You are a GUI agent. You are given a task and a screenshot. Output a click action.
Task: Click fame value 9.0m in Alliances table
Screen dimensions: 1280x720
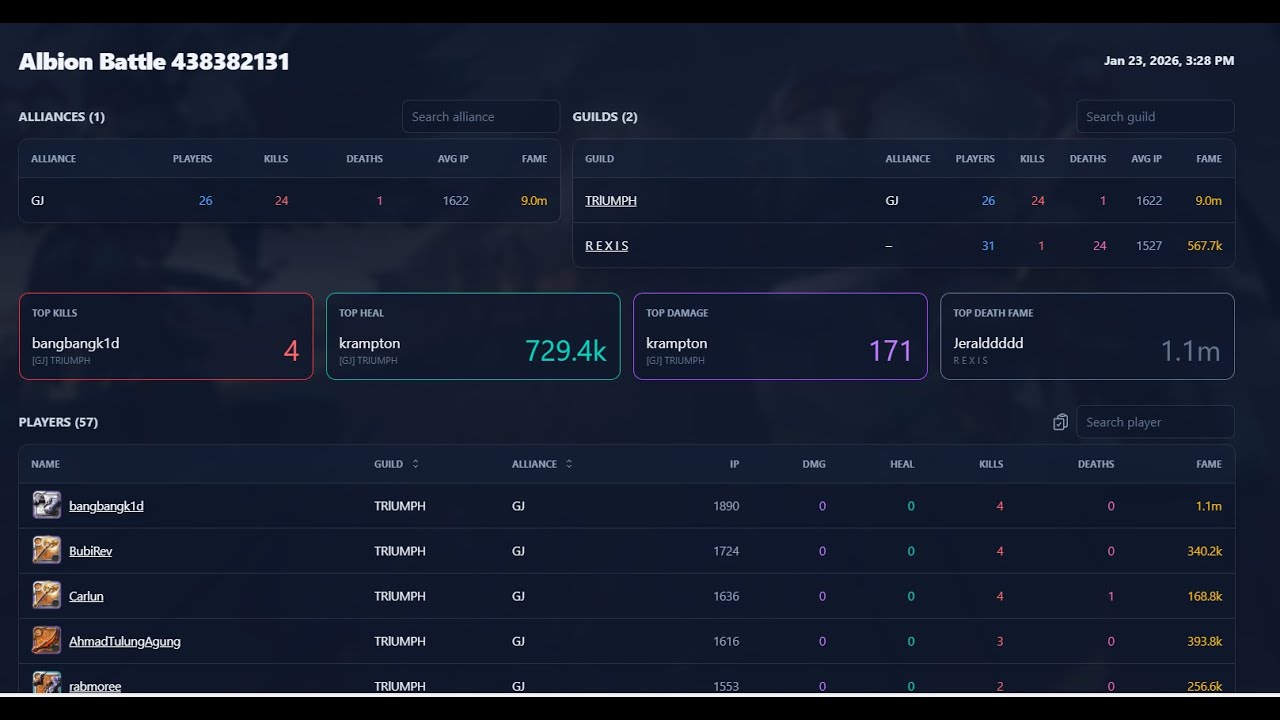(534, 200)
